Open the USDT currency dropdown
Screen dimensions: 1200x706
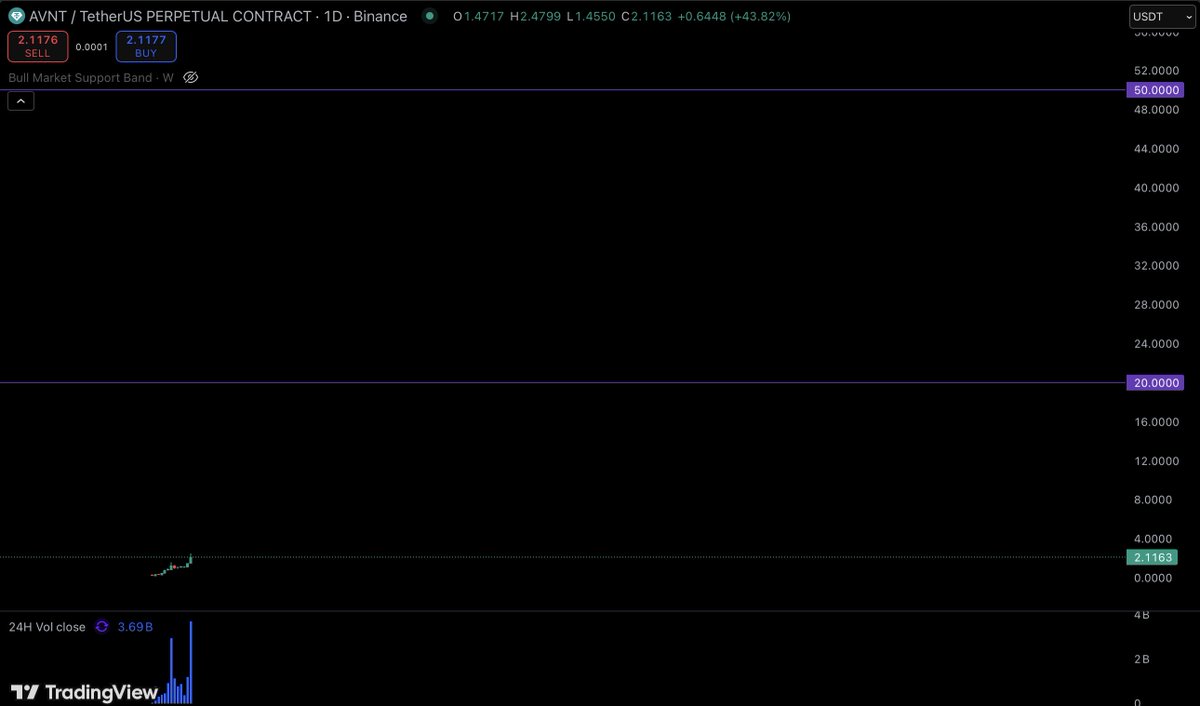[x=1160, y=17]
